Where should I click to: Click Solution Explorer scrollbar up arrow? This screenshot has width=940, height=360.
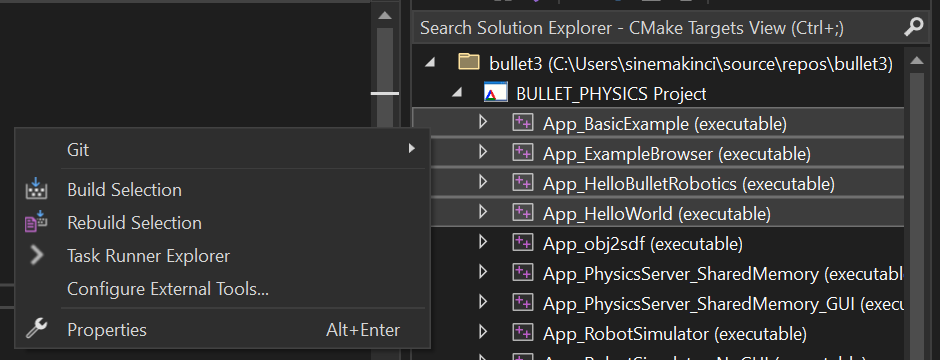click(916, 60)
